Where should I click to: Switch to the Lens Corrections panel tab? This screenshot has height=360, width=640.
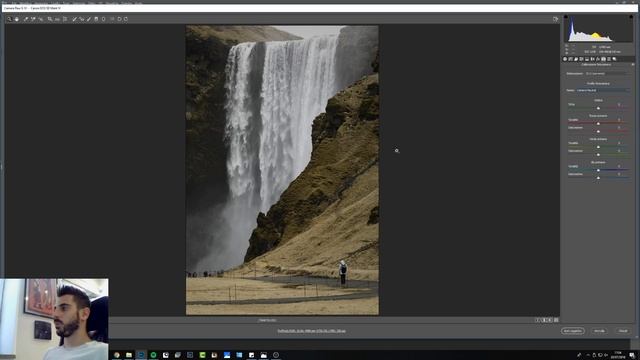pos(593,59)
